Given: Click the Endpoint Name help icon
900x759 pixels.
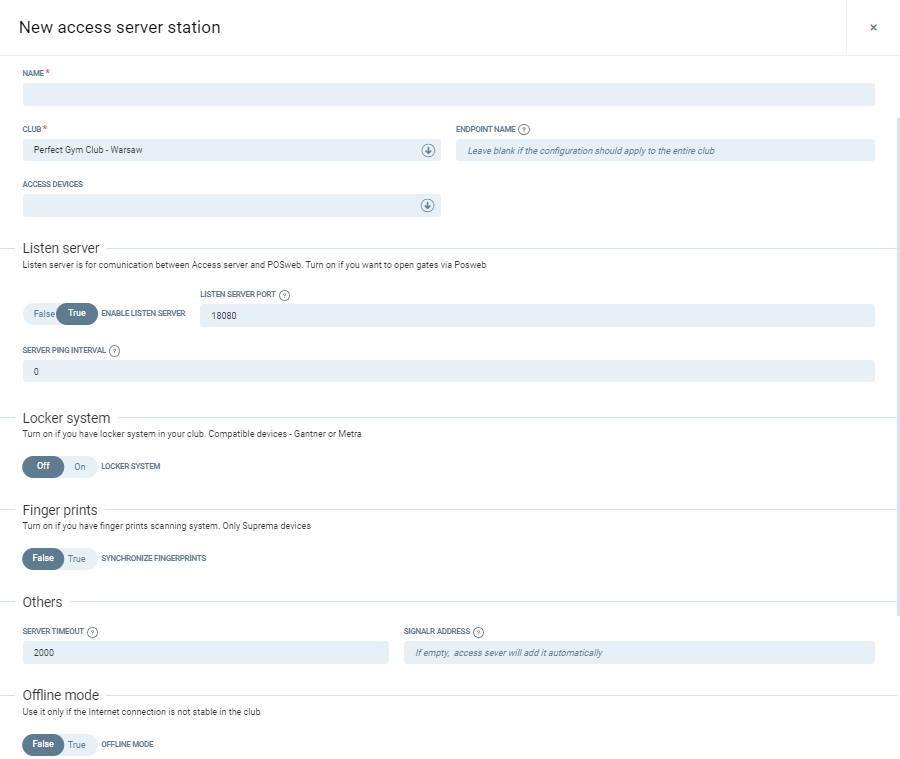Looking at the screenshot, I should (x=524, y=129).
